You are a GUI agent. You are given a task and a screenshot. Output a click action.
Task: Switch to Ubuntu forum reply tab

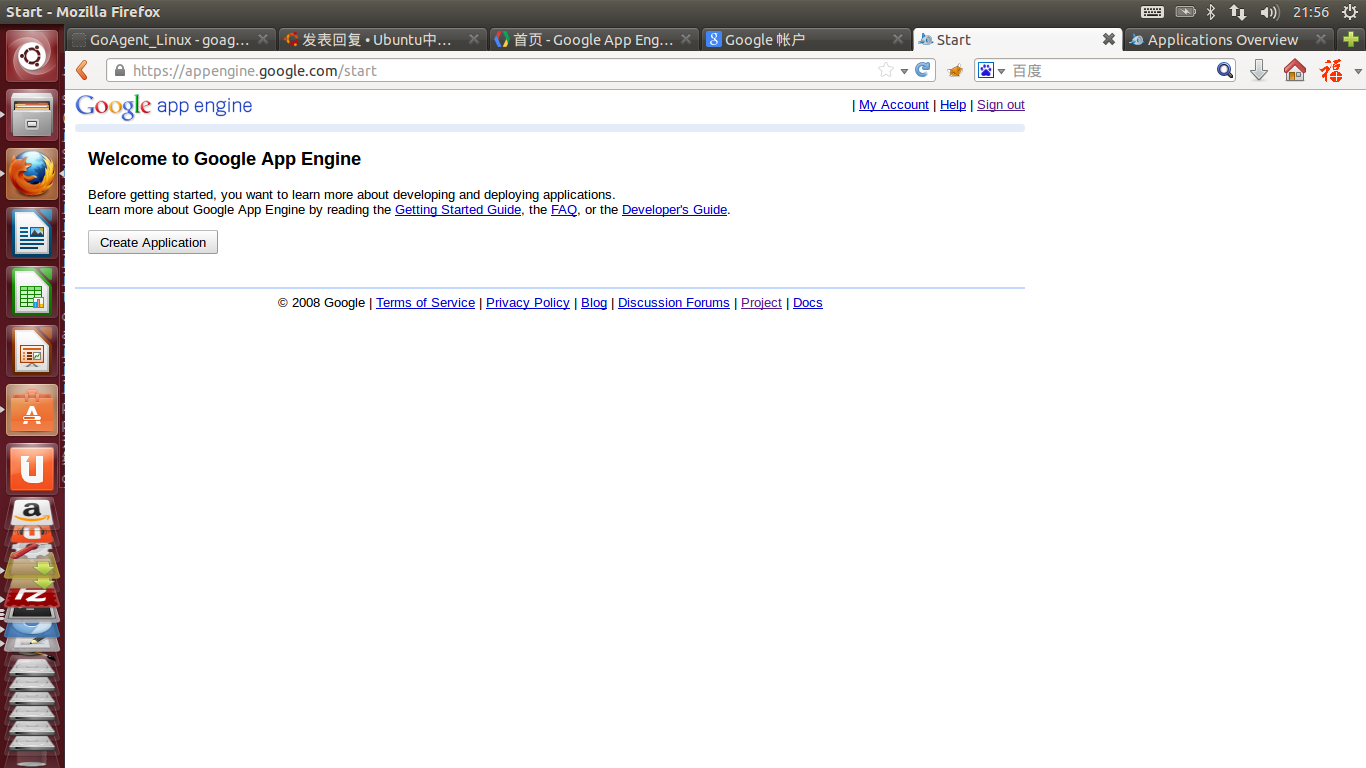click(x=381, y=39)
